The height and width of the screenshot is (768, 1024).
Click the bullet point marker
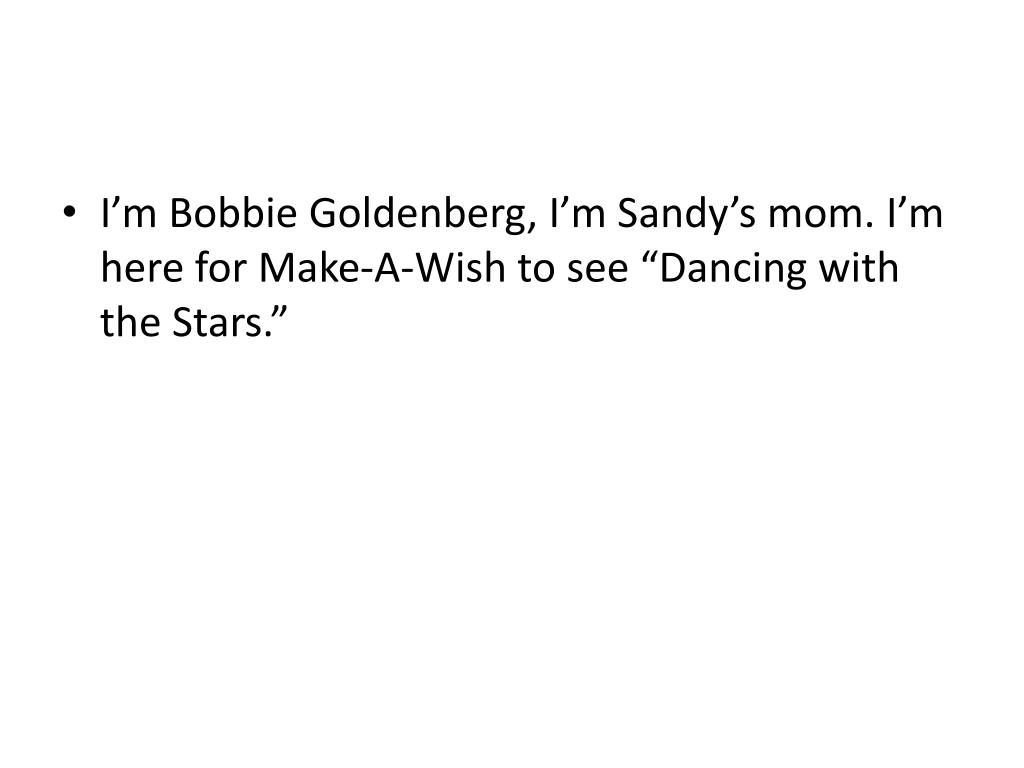(x=69, y=212)
